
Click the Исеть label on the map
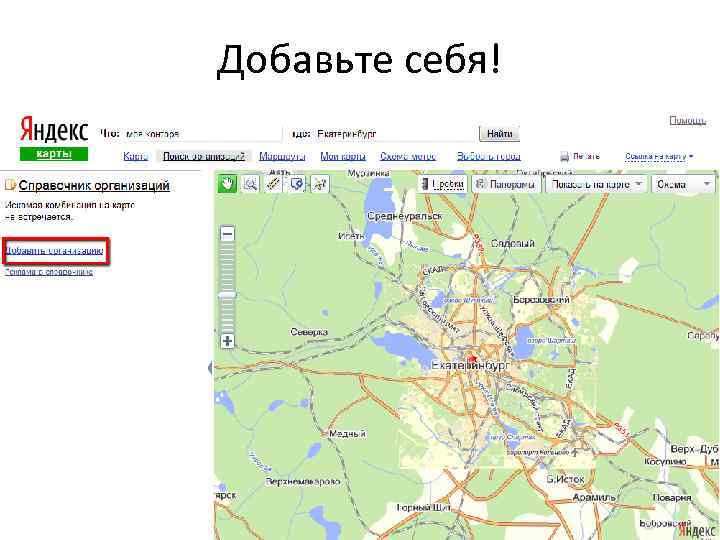pos(351,236)
